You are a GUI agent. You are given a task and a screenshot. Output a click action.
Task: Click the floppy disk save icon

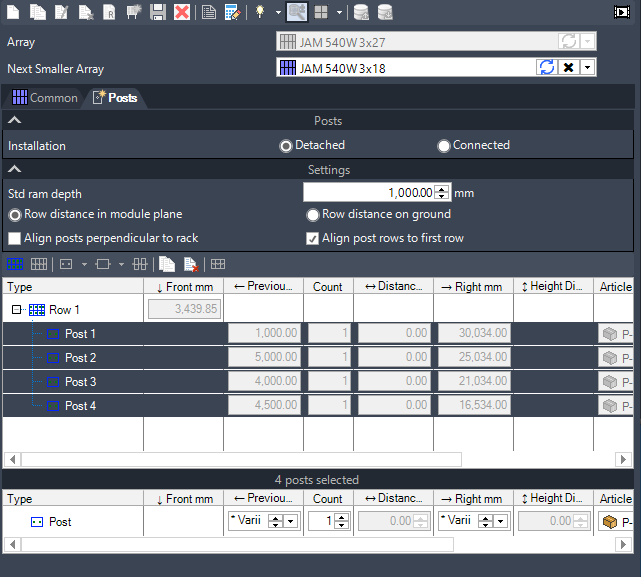click(158, 11)
